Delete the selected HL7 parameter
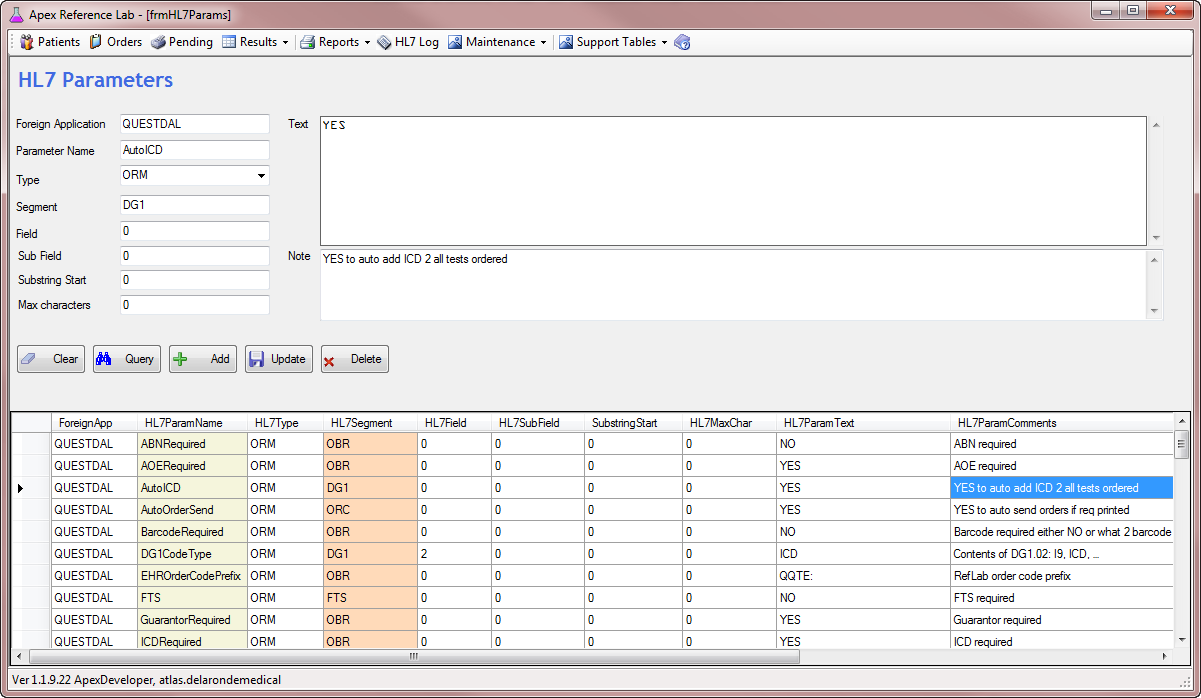Viewport: 1201px width, 698px height. point(355,359)
